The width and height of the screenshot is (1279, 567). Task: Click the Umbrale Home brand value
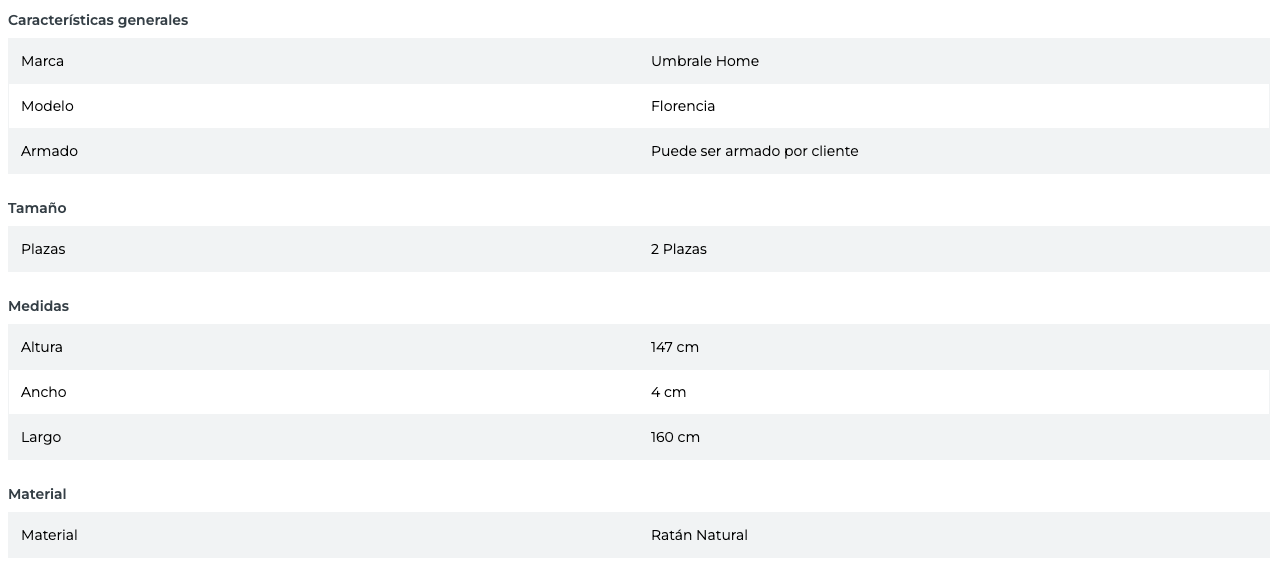pos(704,61)
